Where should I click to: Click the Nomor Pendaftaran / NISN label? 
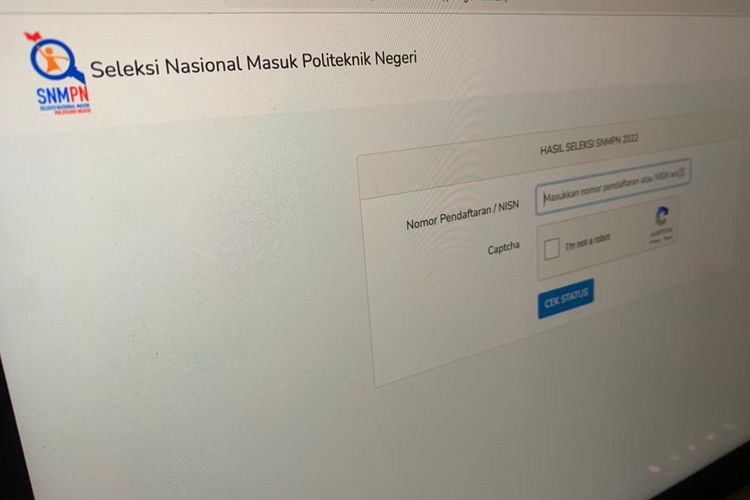(462, 215)
